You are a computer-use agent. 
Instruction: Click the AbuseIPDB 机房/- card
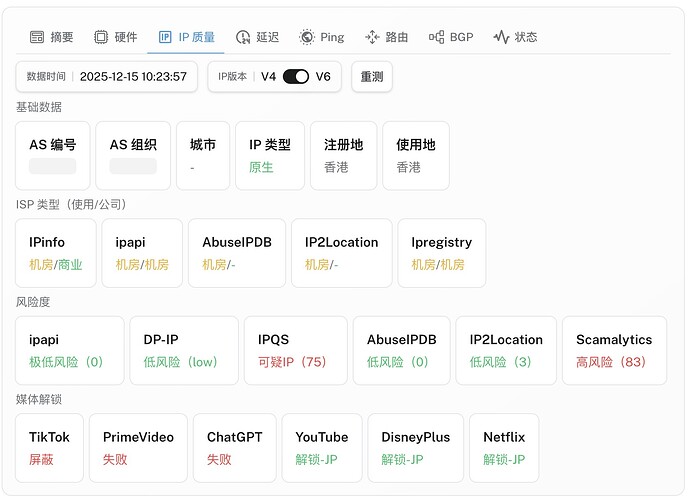[x=237, y=253]
